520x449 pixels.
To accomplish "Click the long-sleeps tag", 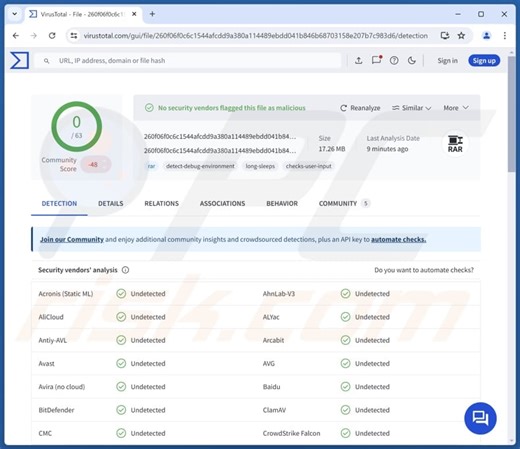I will pyautogui.click(x=260, y=166).
